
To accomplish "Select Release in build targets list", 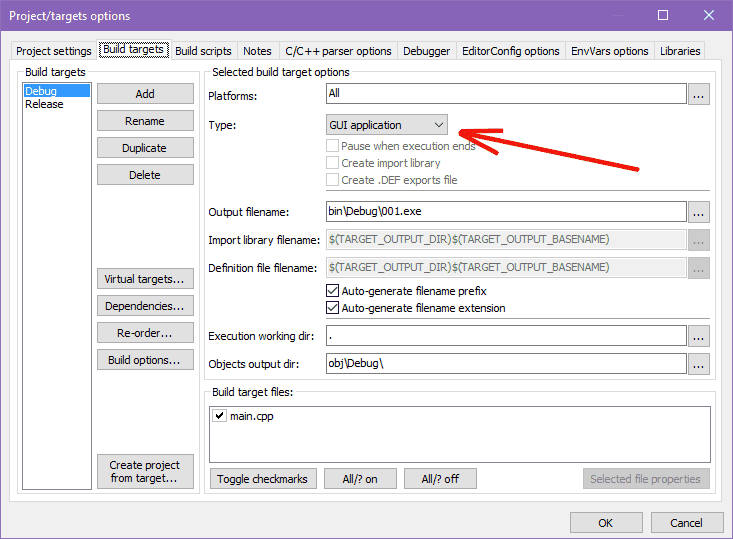I will pyautogui.click(x=44, y=104).
